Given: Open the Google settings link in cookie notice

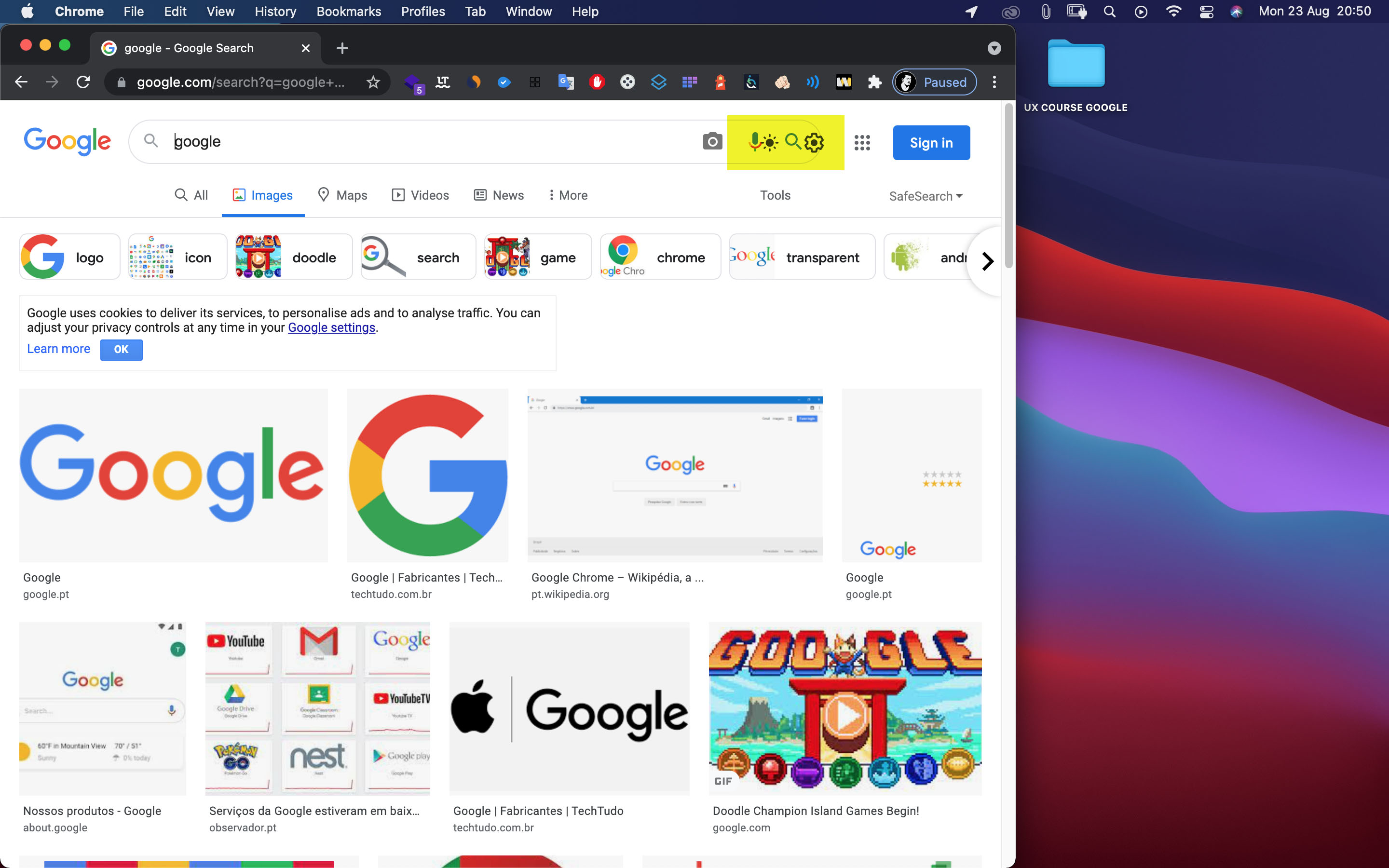Looking at the screenshot, I should point(331,327).
